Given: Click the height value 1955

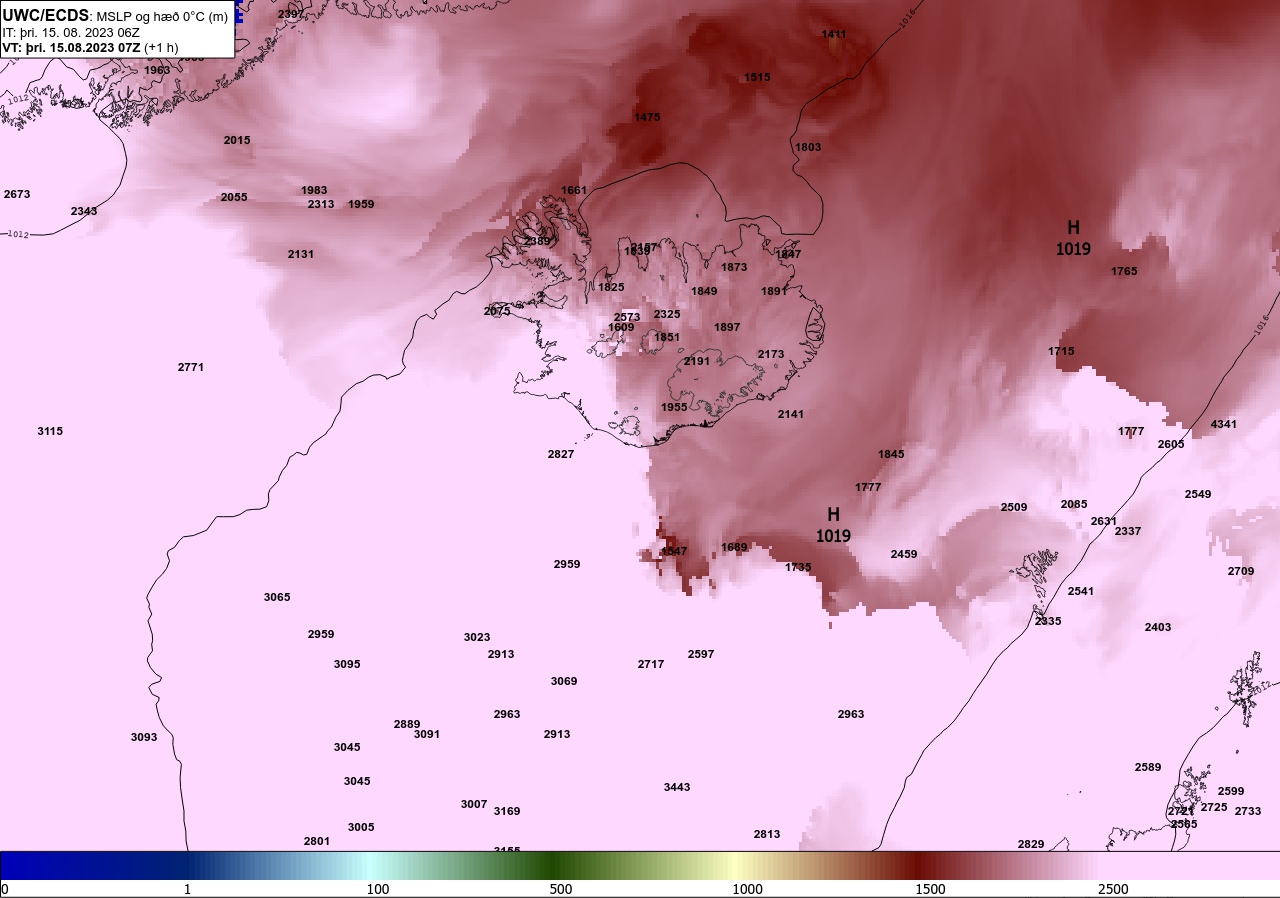Looking at the screenshot, I should 674,407.
